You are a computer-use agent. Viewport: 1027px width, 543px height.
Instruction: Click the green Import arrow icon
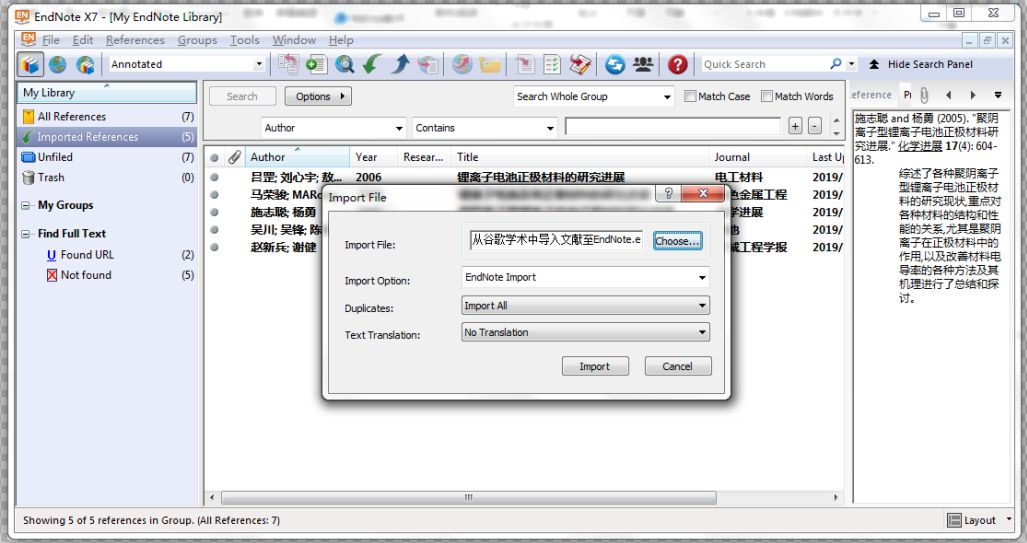tap(372, 64)
